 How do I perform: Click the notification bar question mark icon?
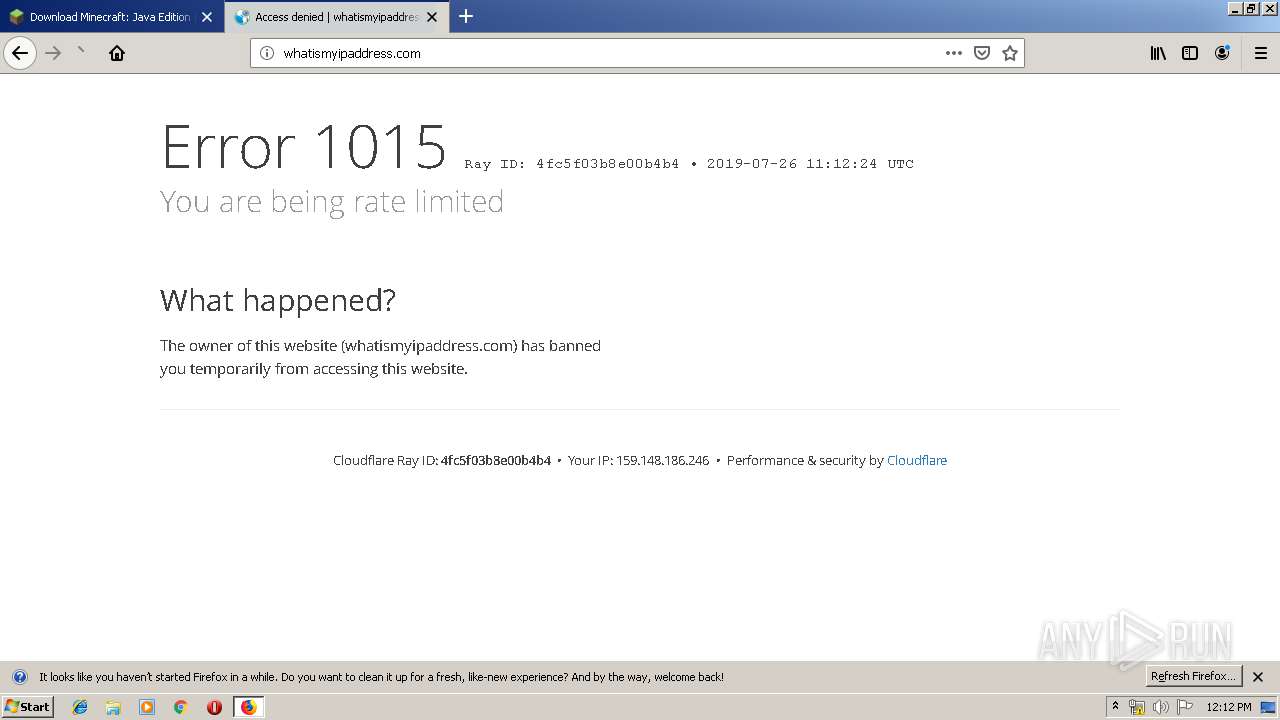[x=19, y=677]
